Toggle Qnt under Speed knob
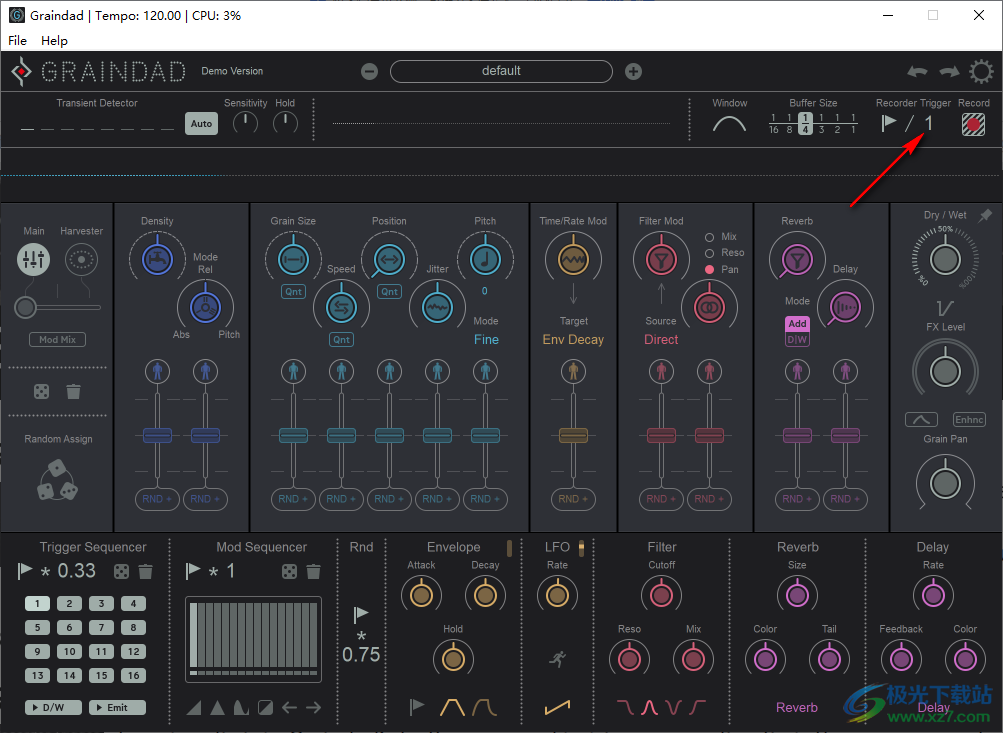 pos(342,340)
